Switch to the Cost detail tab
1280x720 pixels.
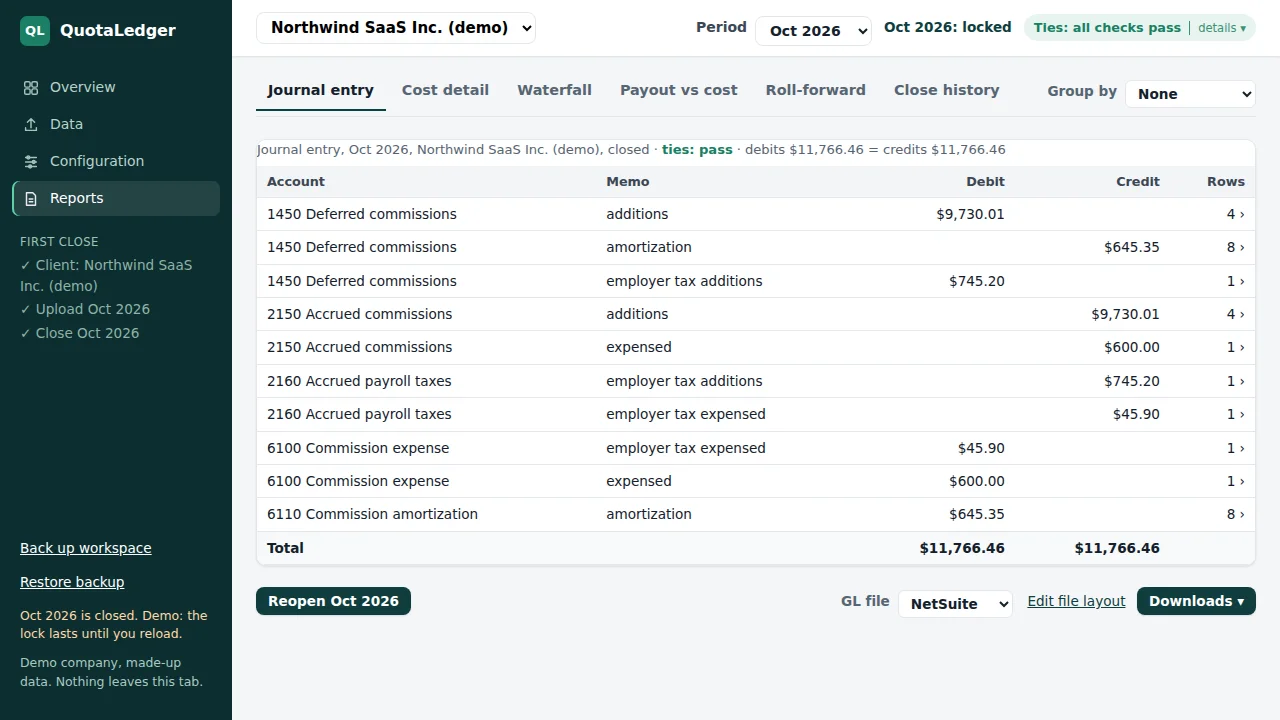[x=445, y=90]
